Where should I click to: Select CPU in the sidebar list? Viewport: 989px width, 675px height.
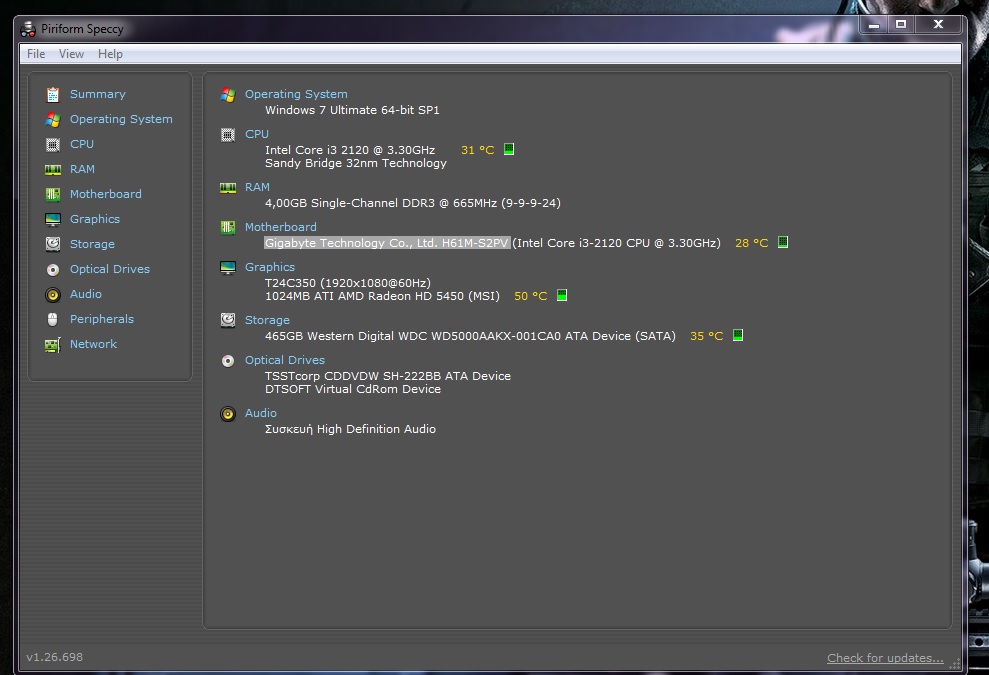click(x=82, y=144)
